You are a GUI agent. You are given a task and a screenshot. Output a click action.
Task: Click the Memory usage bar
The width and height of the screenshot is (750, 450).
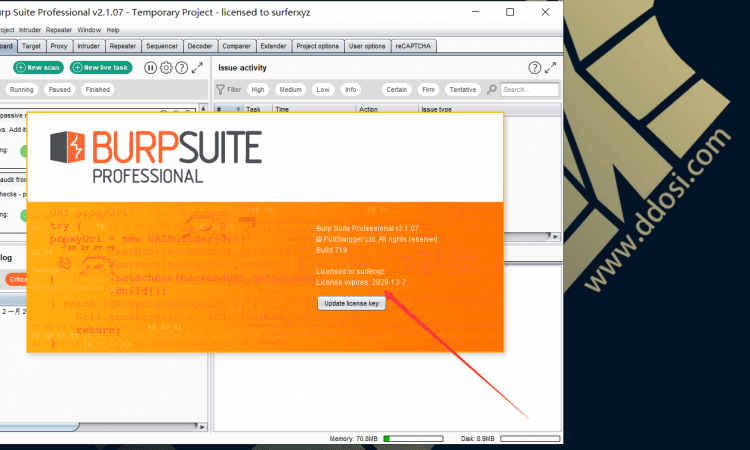[x=413, y=439]
